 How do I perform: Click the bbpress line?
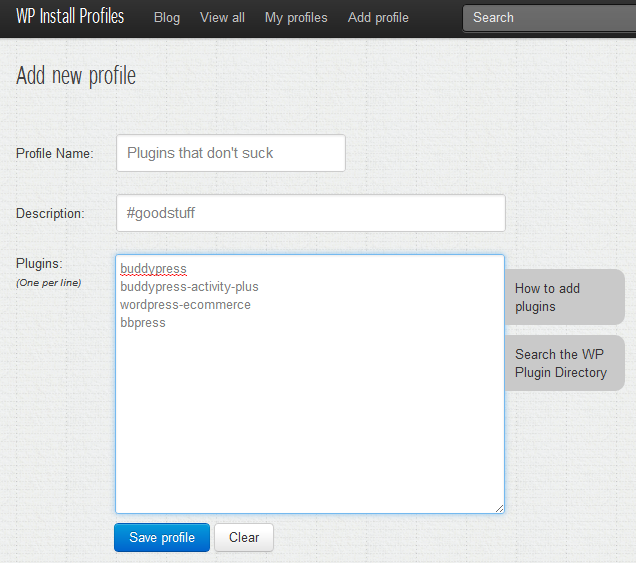[143, 322]
